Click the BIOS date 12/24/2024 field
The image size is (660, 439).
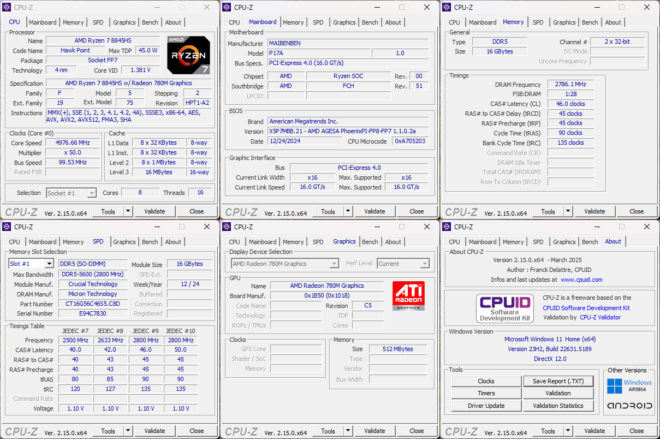coord(305,141)
